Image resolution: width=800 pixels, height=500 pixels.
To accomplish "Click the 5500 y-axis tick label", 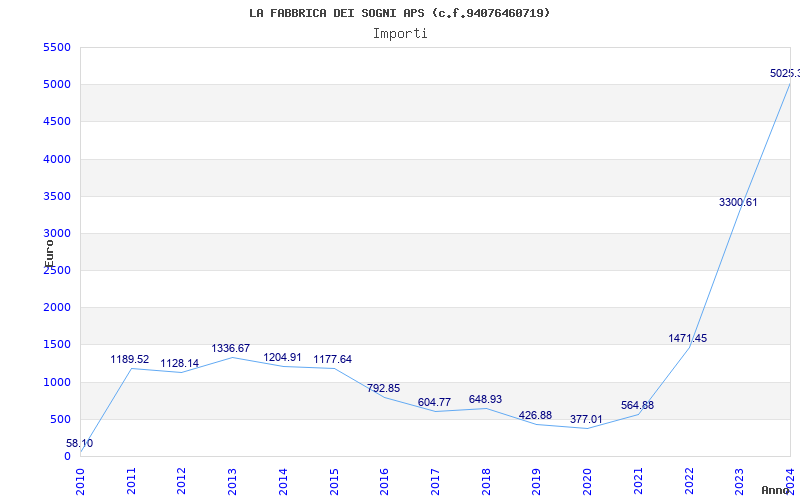I will (57, 47).
